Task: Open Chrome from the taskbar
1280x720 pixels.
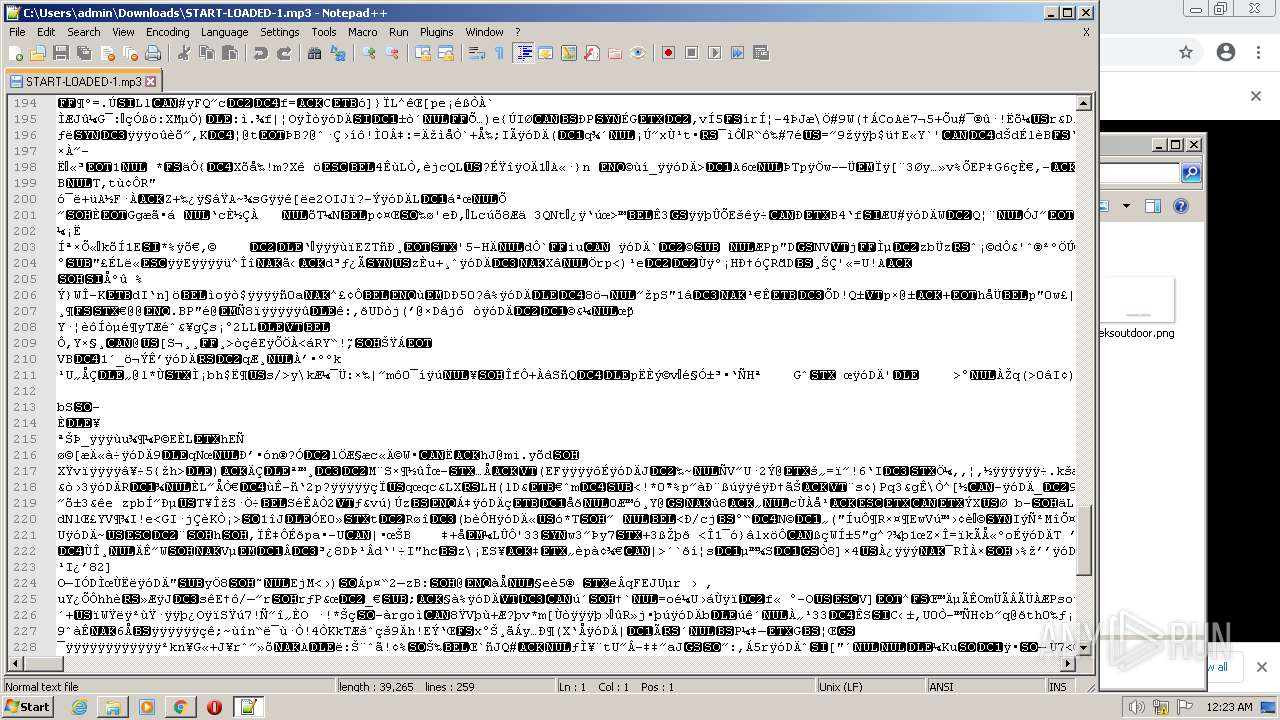Action: [180, 707]
